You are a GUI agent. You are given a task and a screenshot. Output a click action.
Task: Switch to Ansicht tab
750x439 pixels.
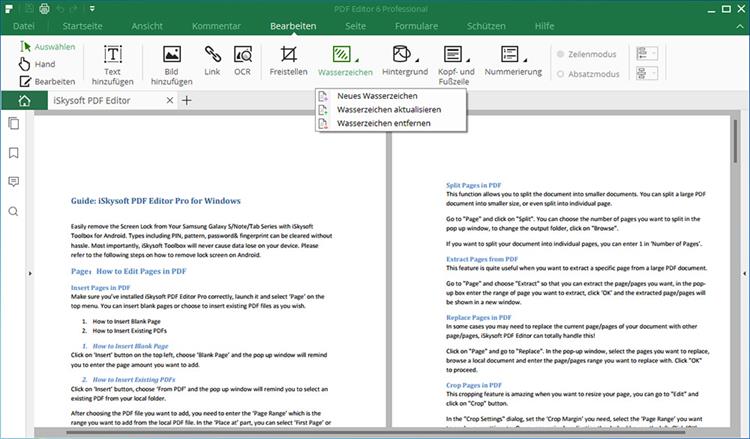pyautogui.click(x=147, y=26)
